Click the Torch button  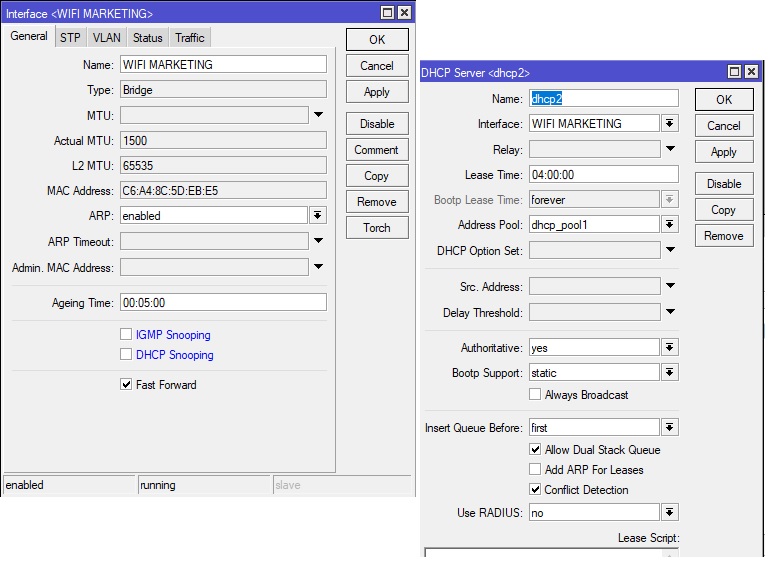376,228
